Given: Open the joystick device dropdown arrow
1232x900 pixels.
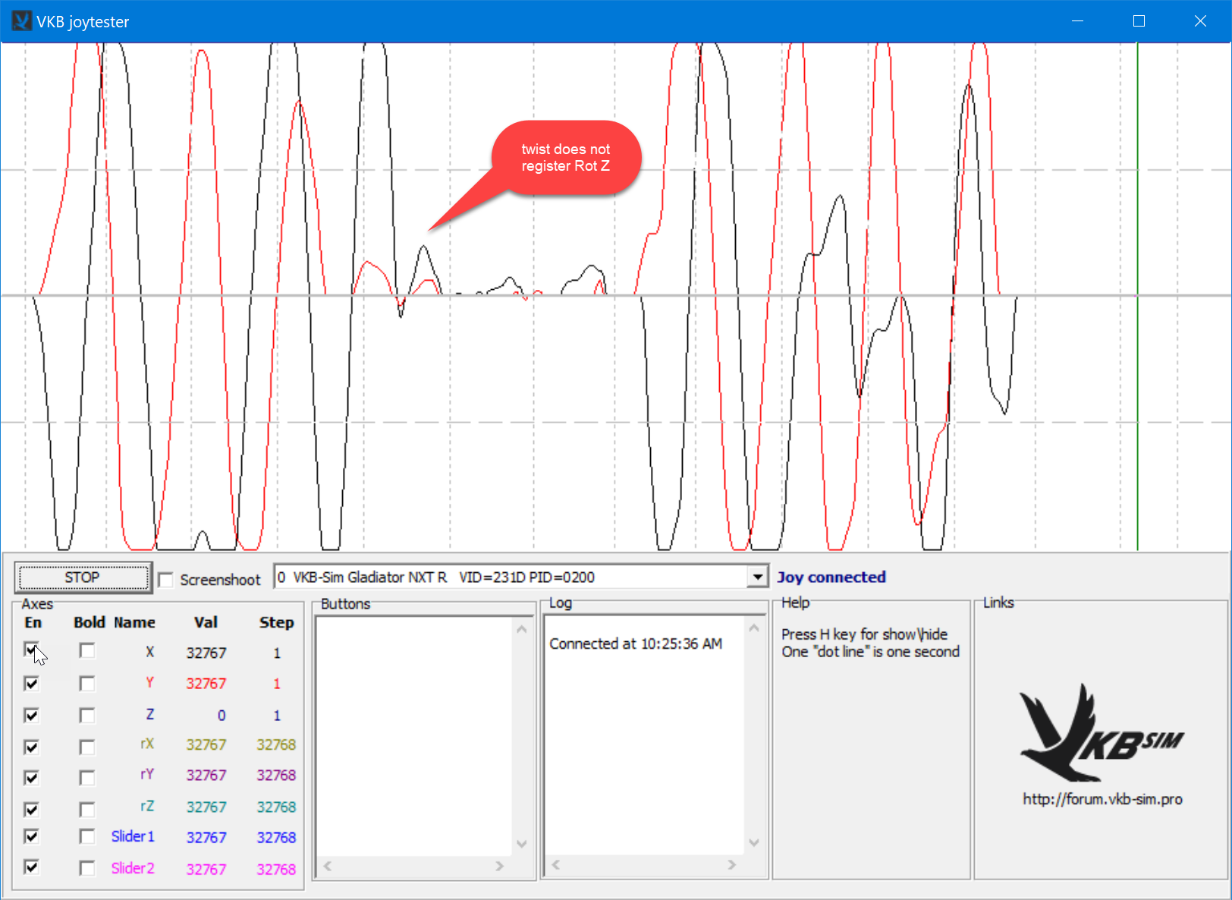Looking at the screenshot, I should click(x=756, y=577).
